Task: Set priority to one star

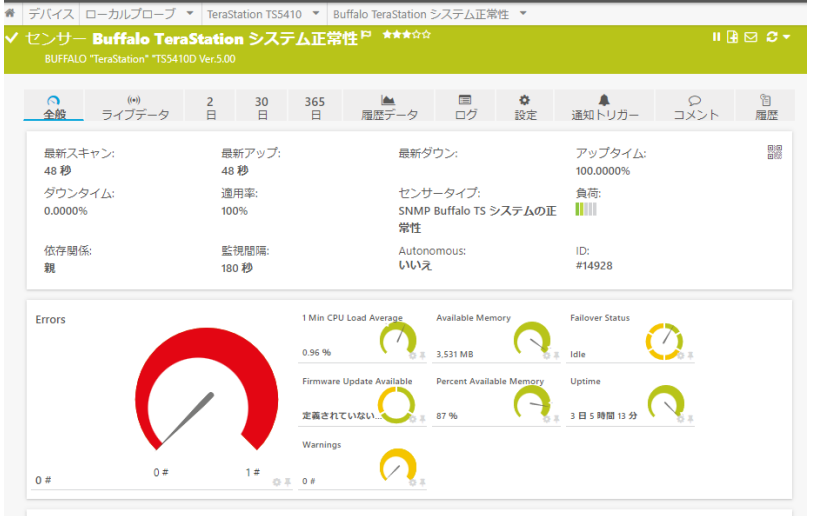Action: pos(387,35)
